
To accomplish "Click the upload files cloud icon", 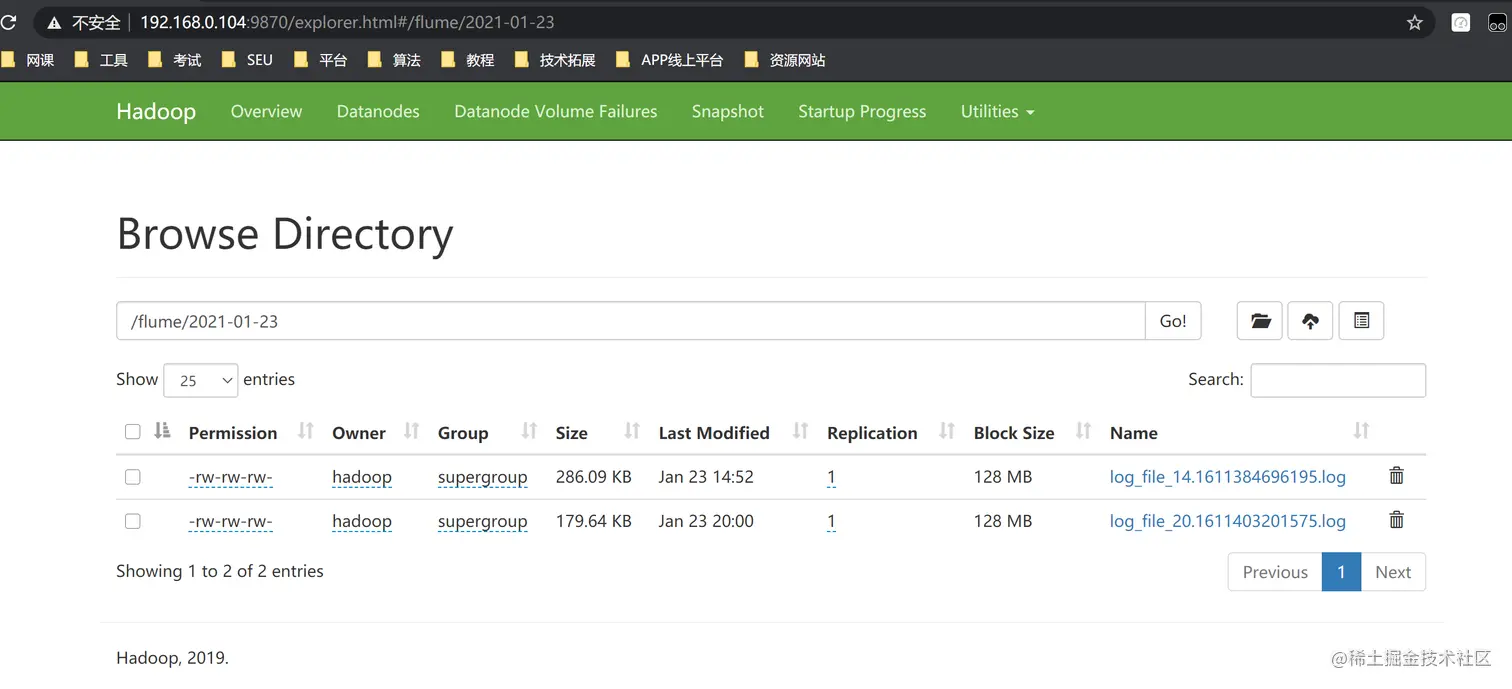I will pyautogui.click(x=1310, y=321).
